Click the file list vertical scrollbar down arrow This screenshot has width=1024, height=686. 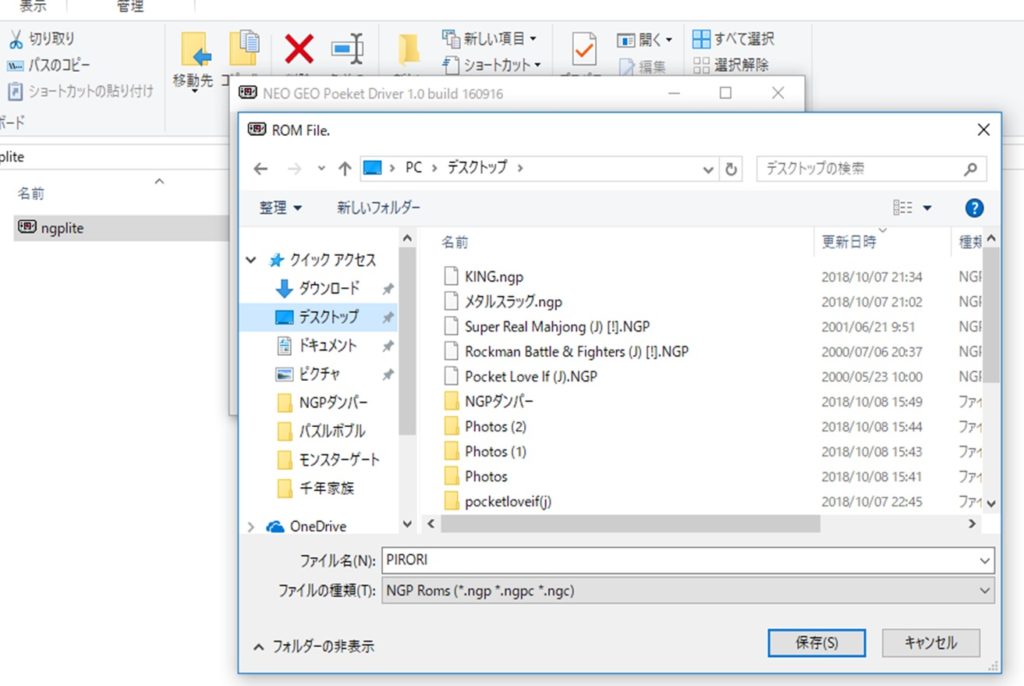991,504
